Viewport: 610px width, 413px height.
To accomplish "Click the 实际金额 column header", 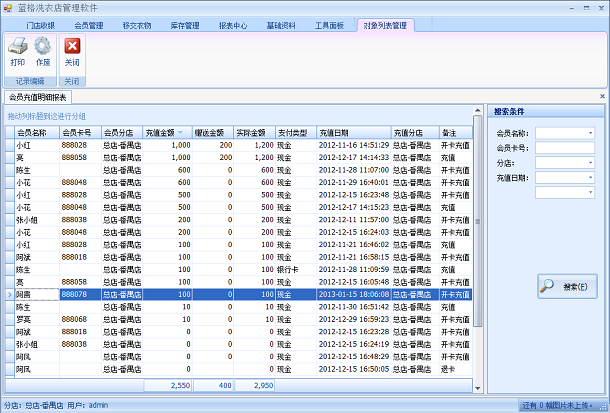I will pyautogui.click(x=254, y=133).
